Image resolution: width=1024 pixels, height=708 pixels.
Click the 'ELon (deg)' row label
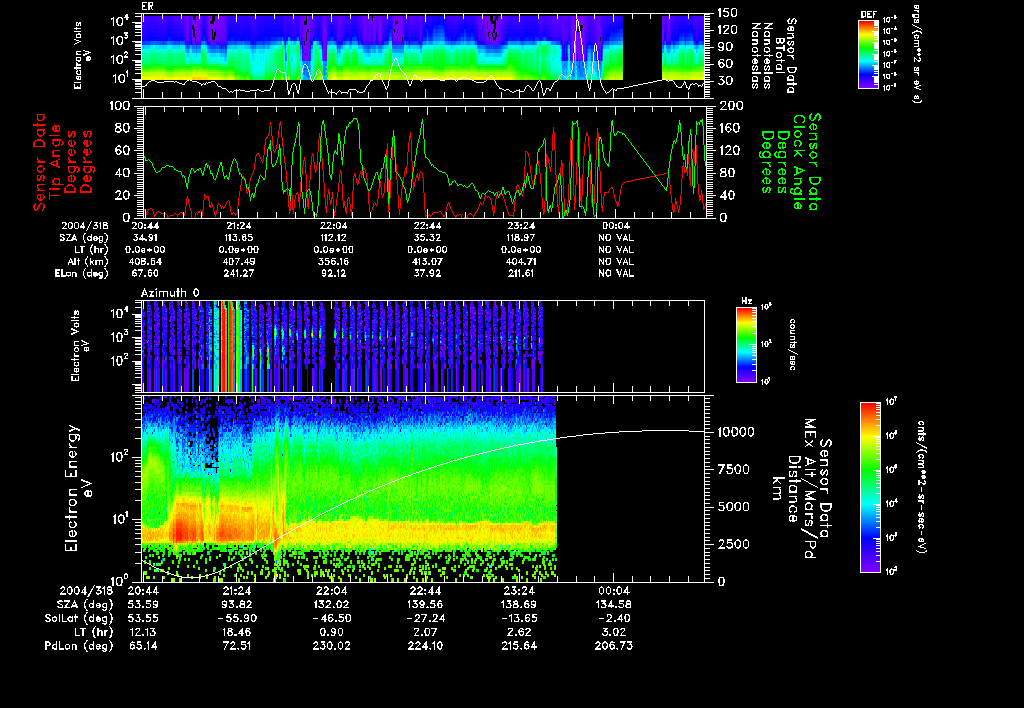tap(82, 274)
